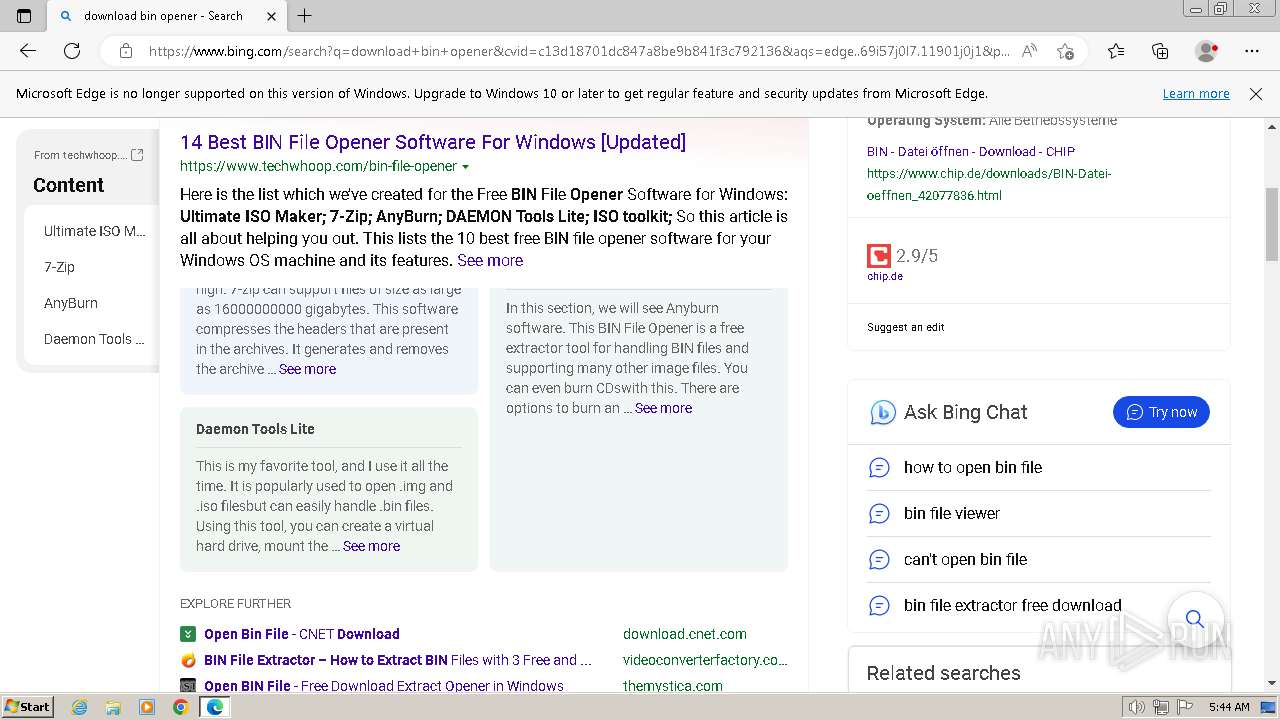This screenshot has width=1280, height=720.
Task: Open Edge Settings and more menu
Action: click(1252, 51)
